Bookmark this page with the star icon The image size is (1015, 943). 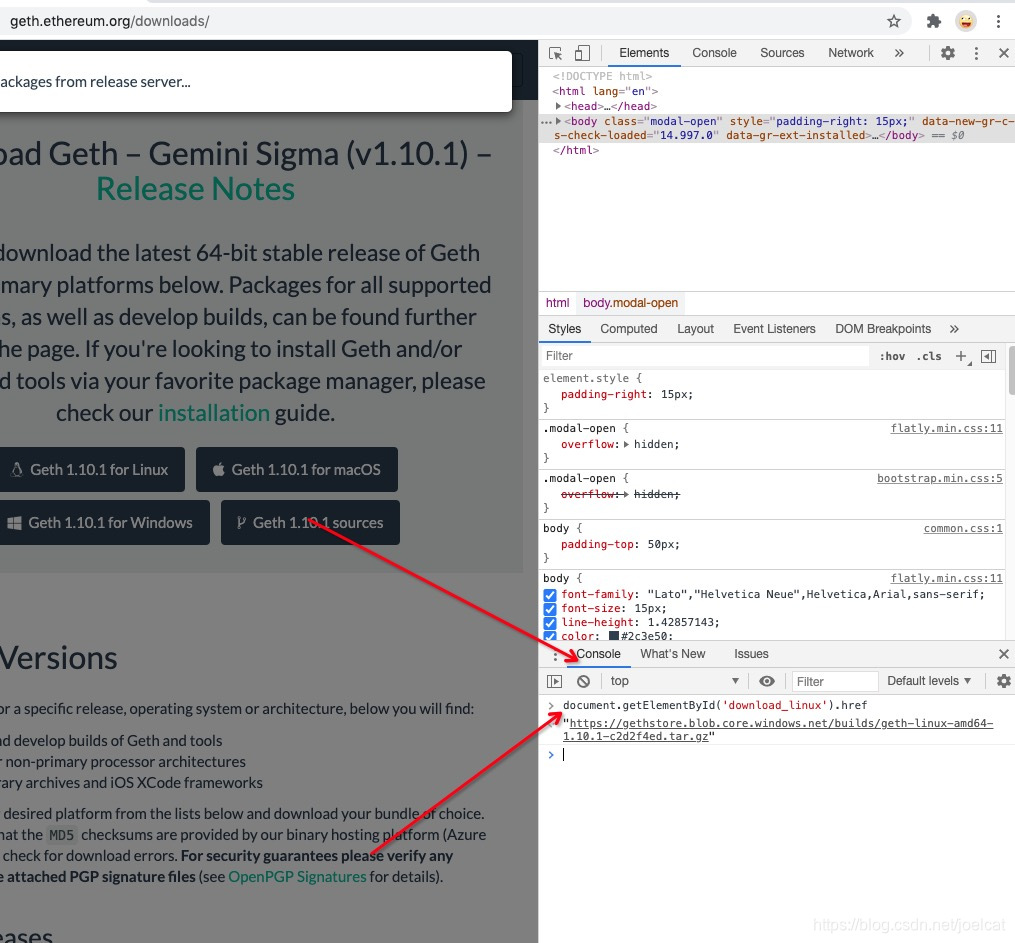[x=894, y=21]
